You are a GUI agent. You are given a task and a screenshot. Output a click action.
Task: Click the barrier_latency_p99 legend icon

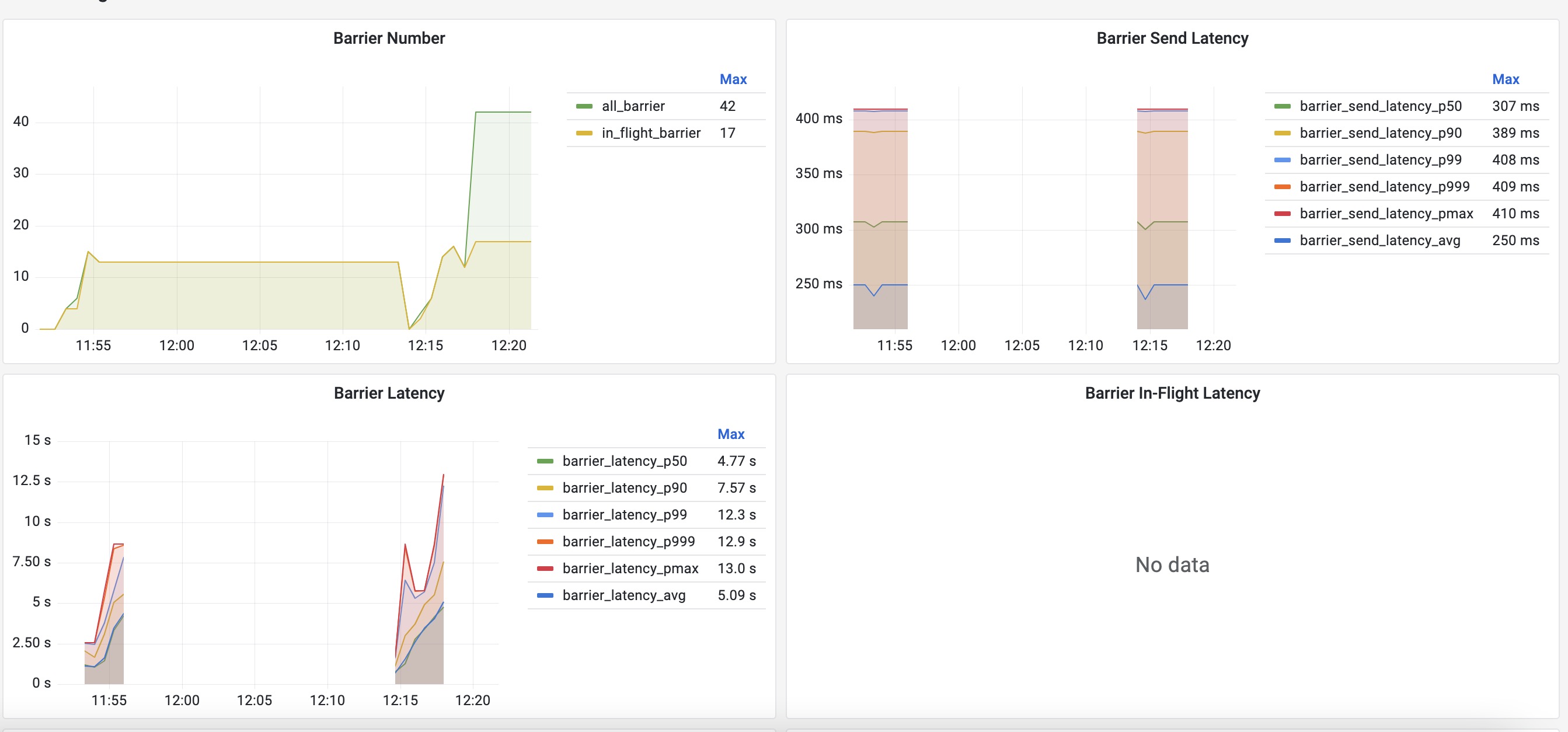pyautogui.click(x=545, y=514)
